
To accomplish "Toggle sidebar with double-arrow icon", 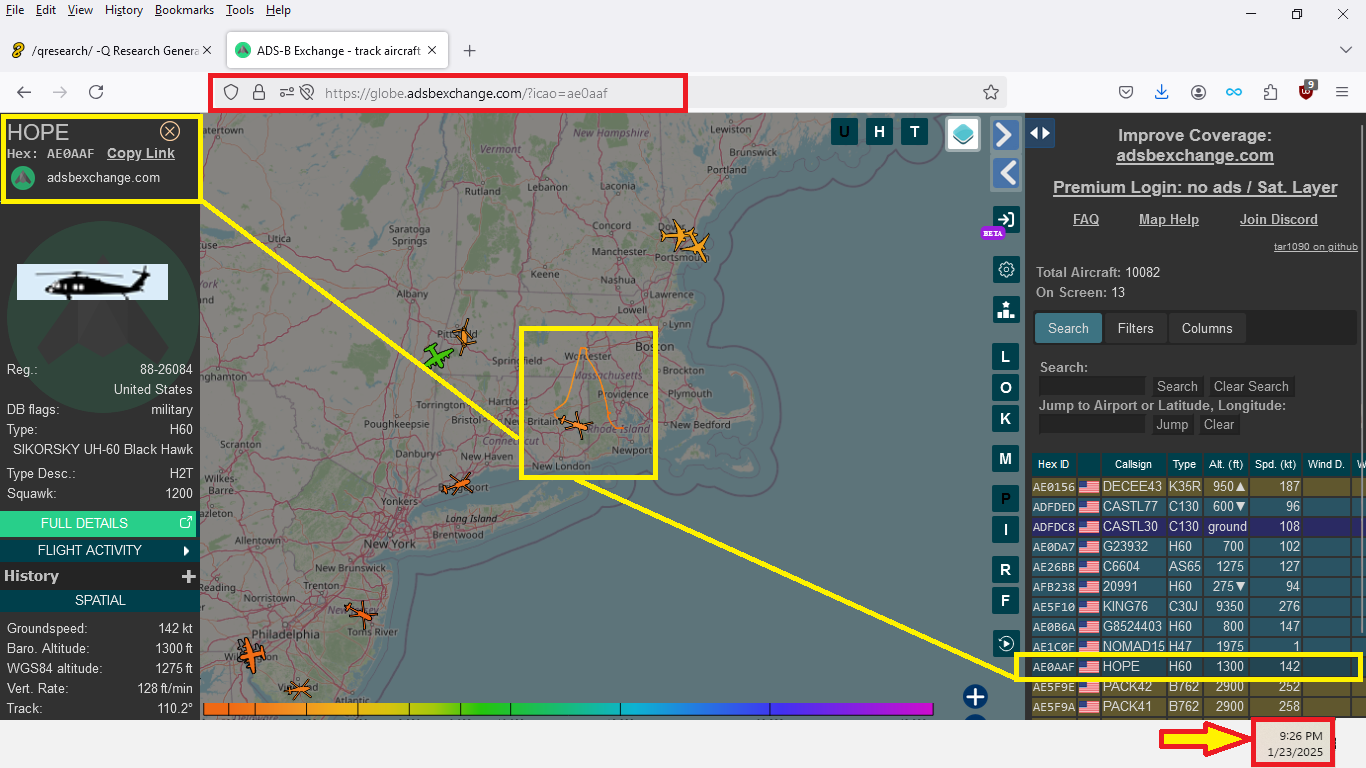I will pos(1040,132).
